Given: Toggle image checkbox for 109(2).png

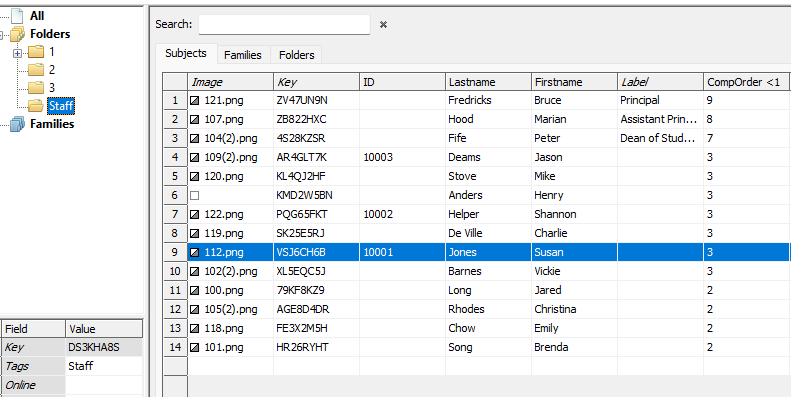Looking at the screenshot, I should click(194, 157).
